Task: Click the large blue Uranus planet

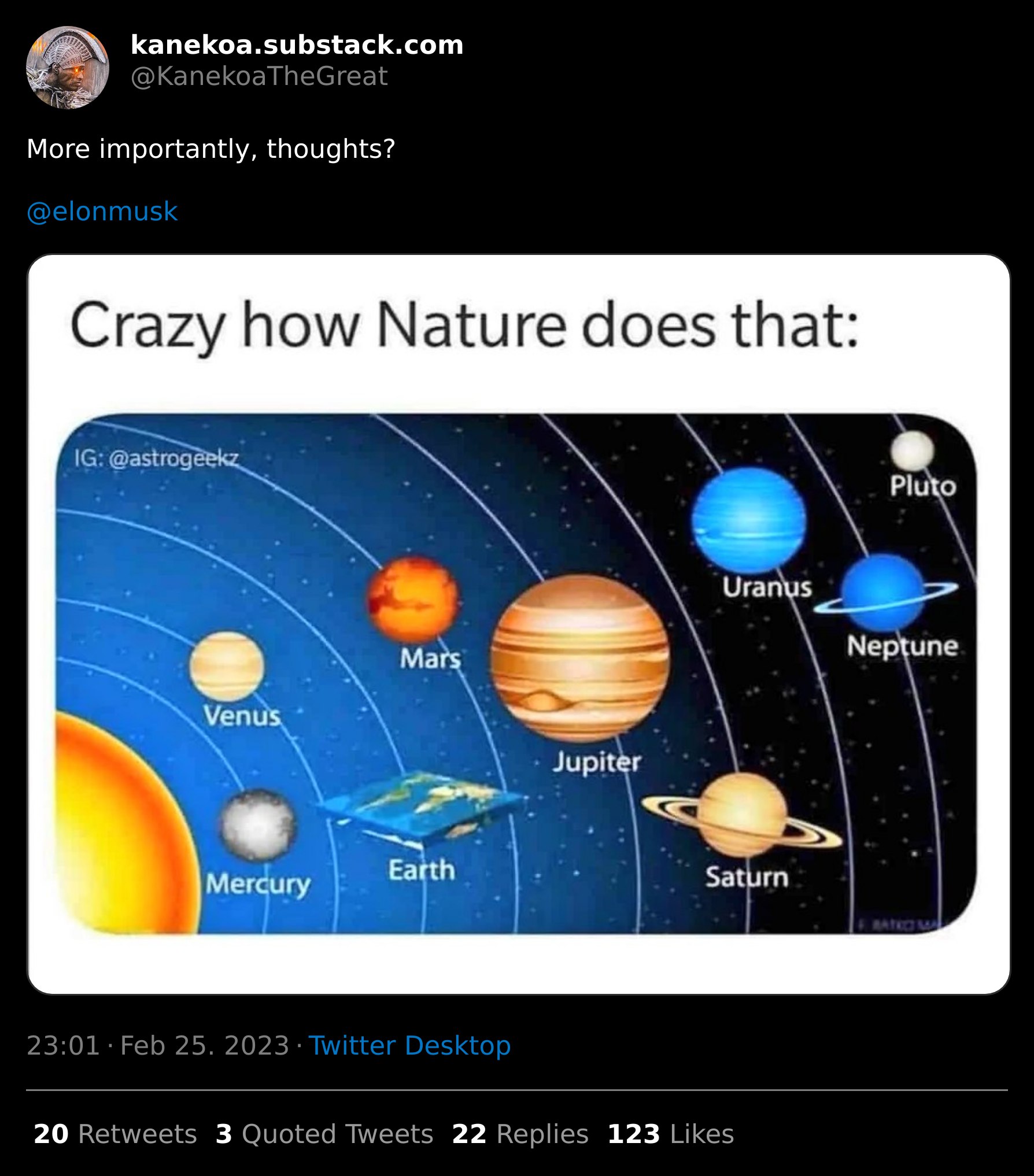Action: tap(748, 520)
